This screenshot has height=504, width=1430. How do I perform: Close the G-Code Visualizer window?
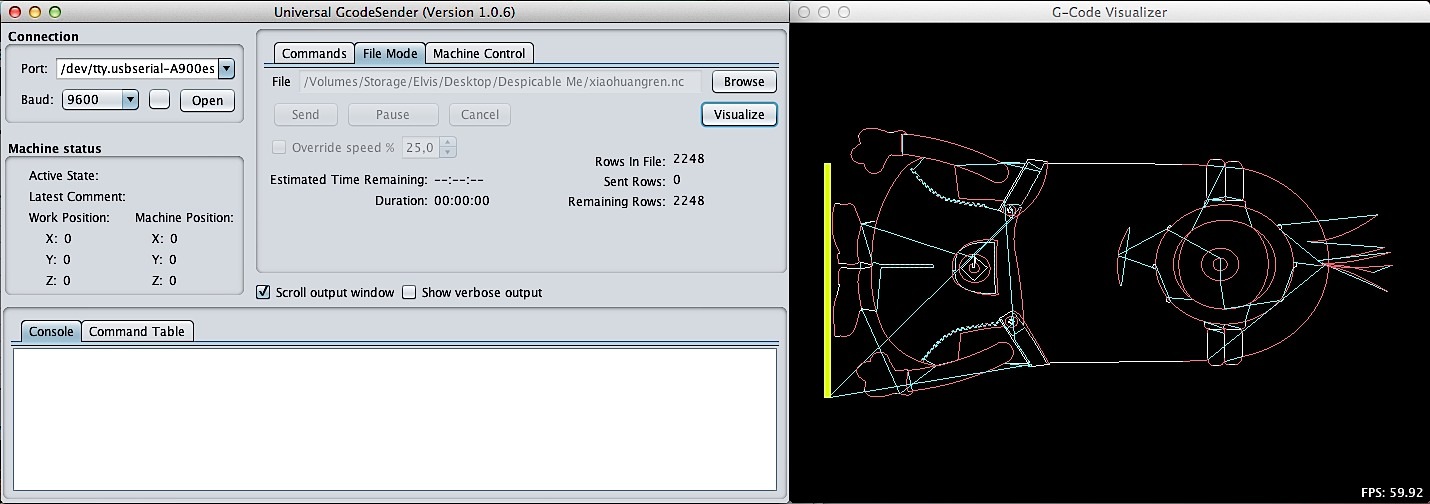[x=804, y=12]
